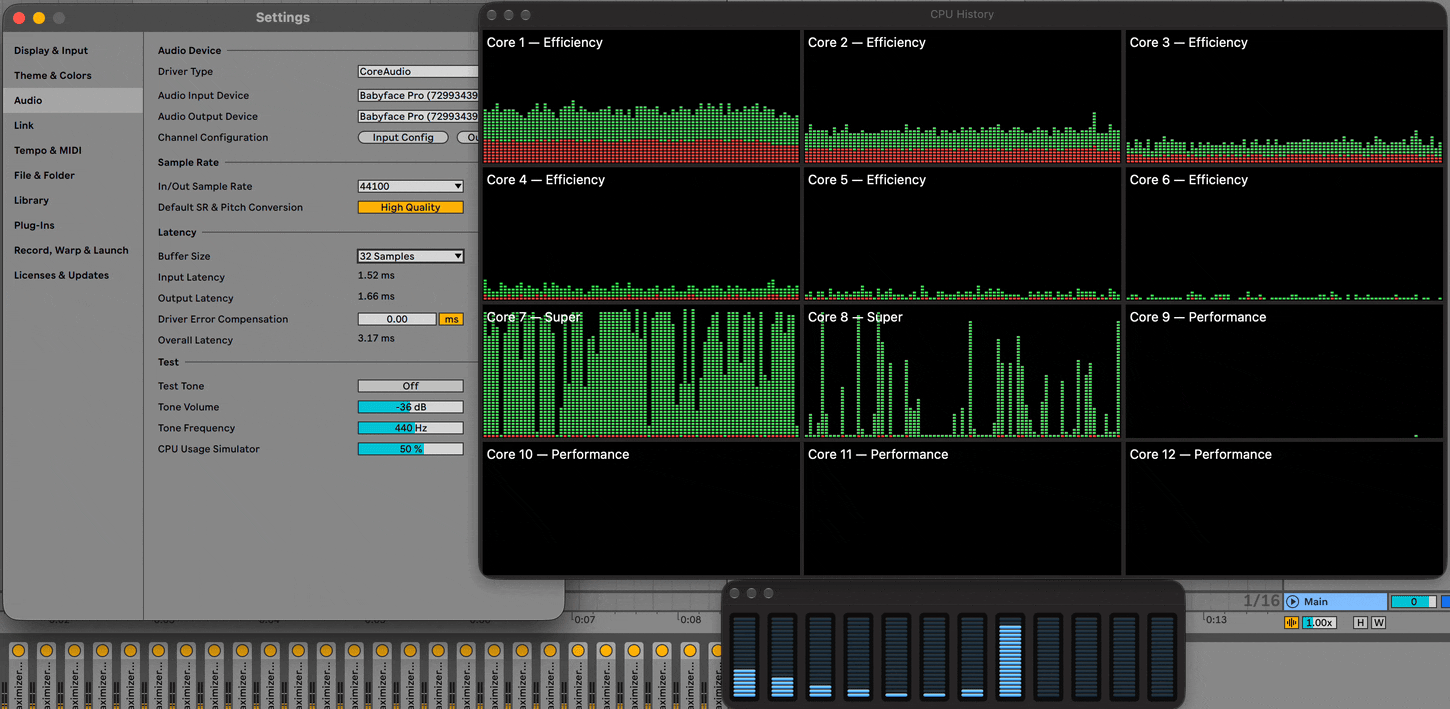The width and height of the screenshot is (1450, 709).
Task: Click the Input Config button
Action: (x=403, y=138)
